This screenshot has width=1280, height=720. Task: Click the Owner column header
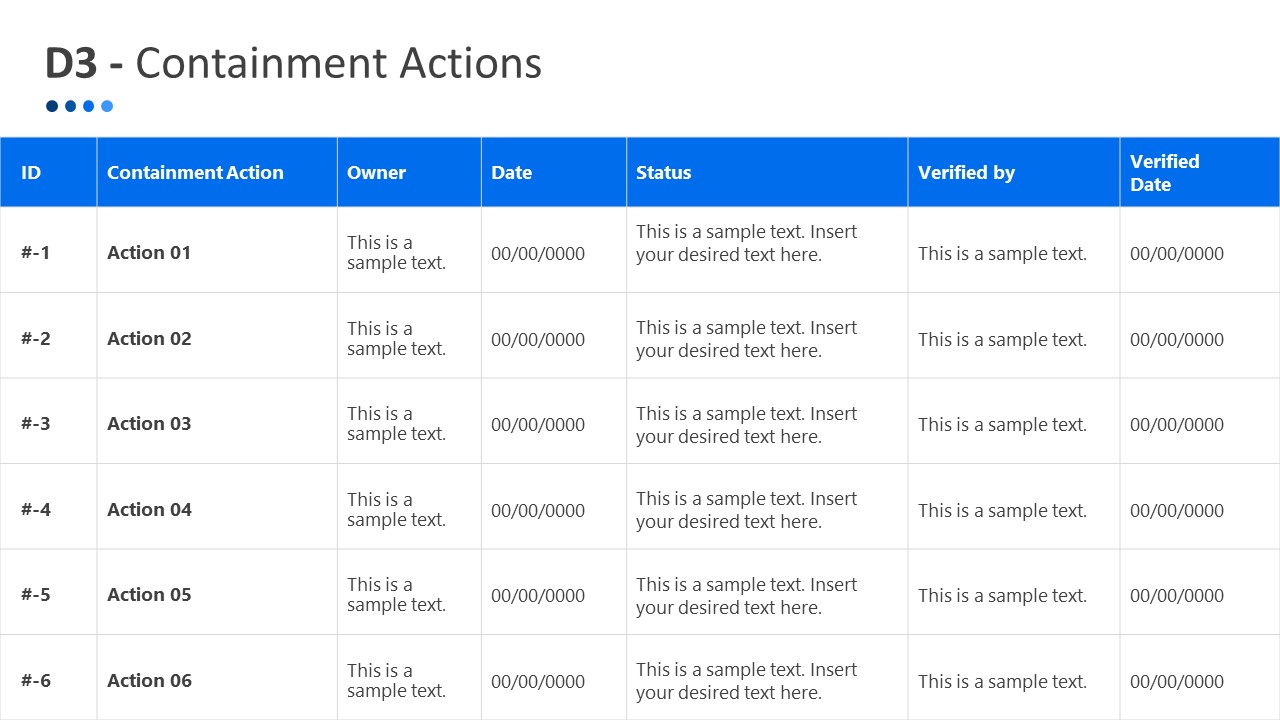pos(377,172)
